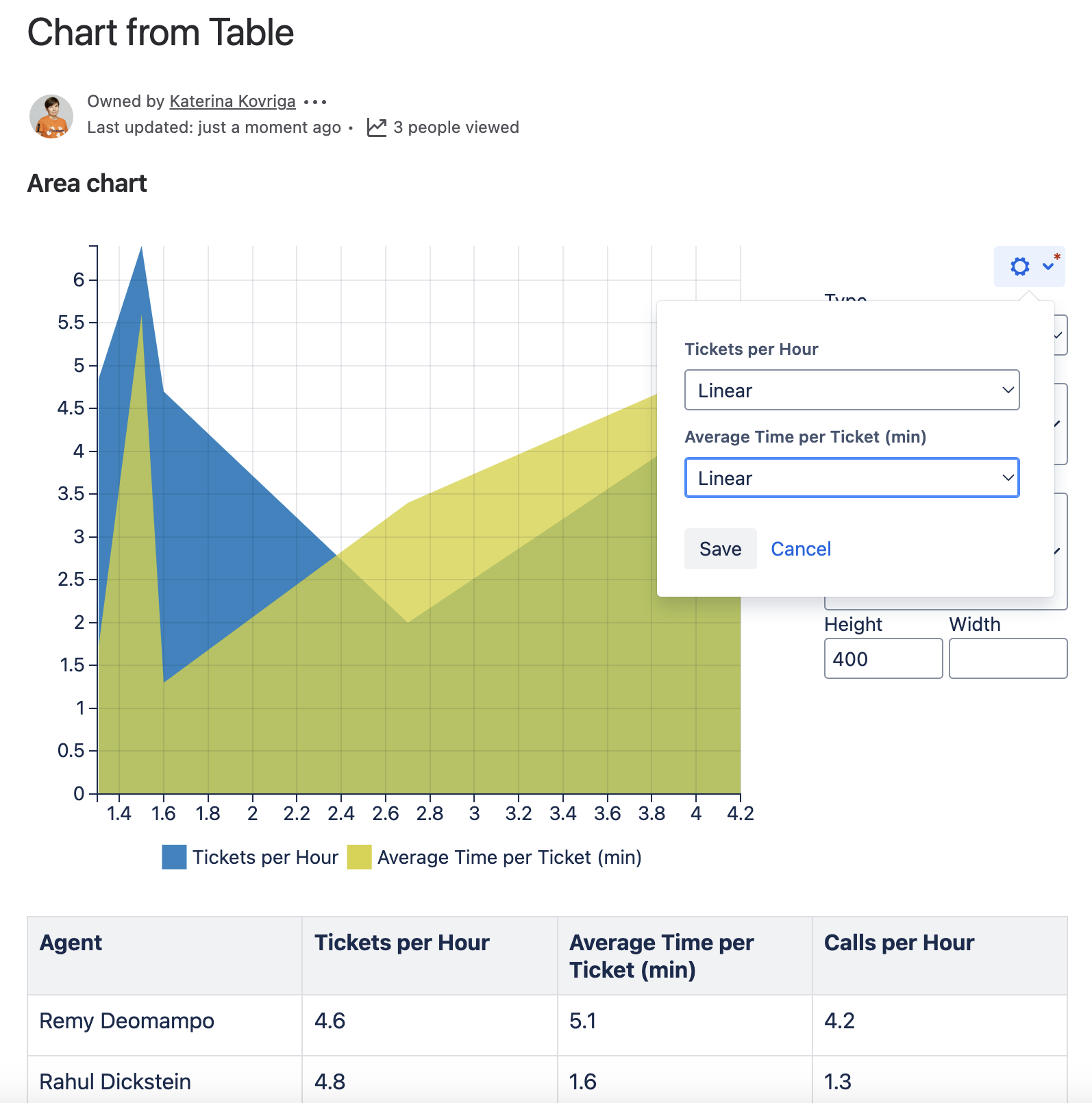1092x1103 pixels.
Task: Click the Calls per Hour column header
Action: pyautogui.click(x=899, y=943)
